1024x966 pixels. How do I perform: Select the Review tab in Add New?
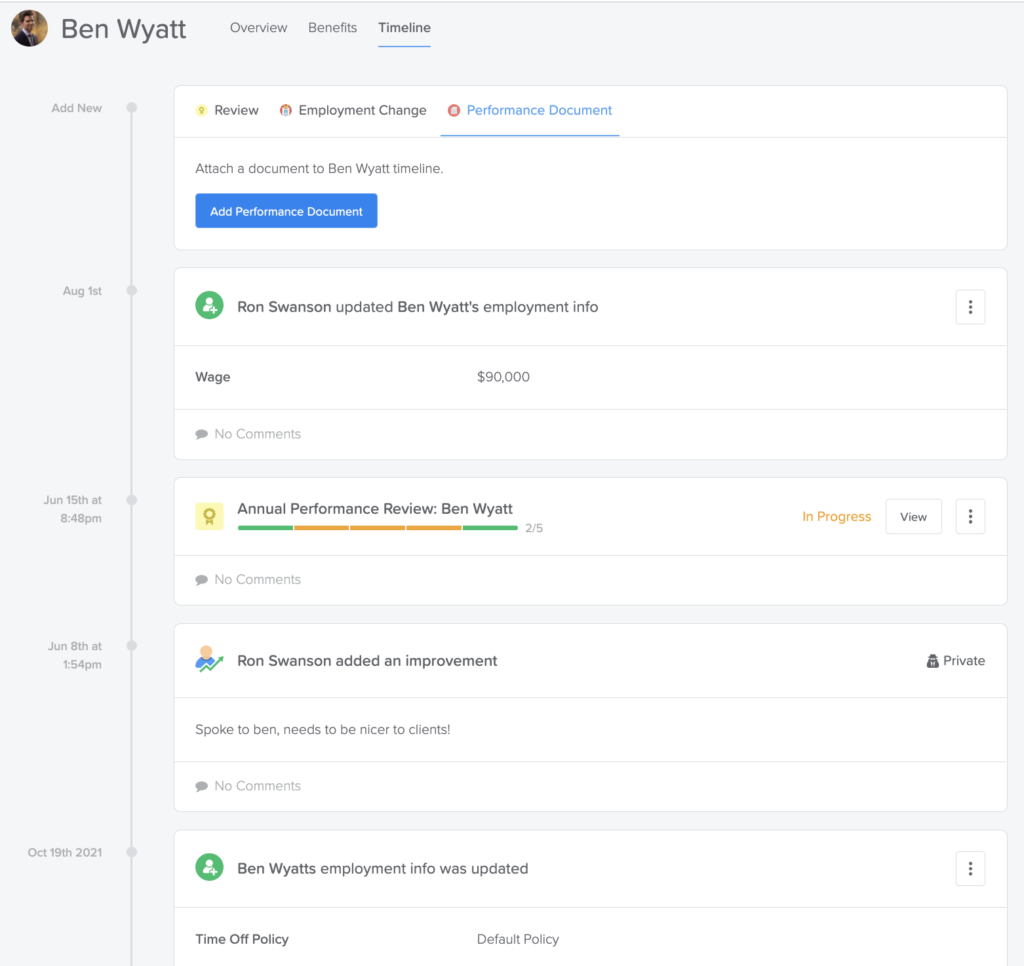pyautogui.click(x=227, y=111)
